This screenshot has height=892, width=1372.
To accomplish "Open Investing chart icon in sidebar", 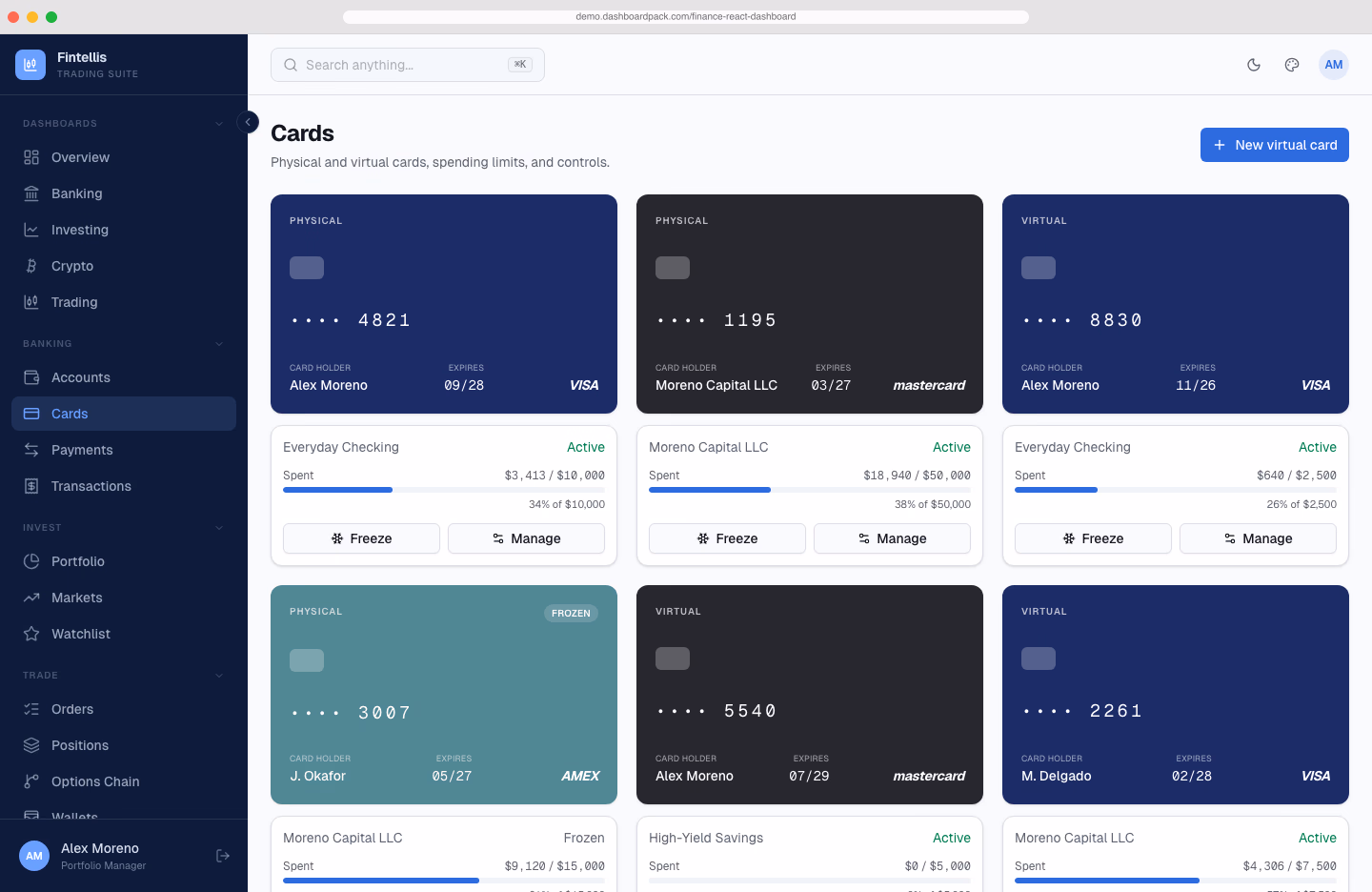I will coord(31,230).
